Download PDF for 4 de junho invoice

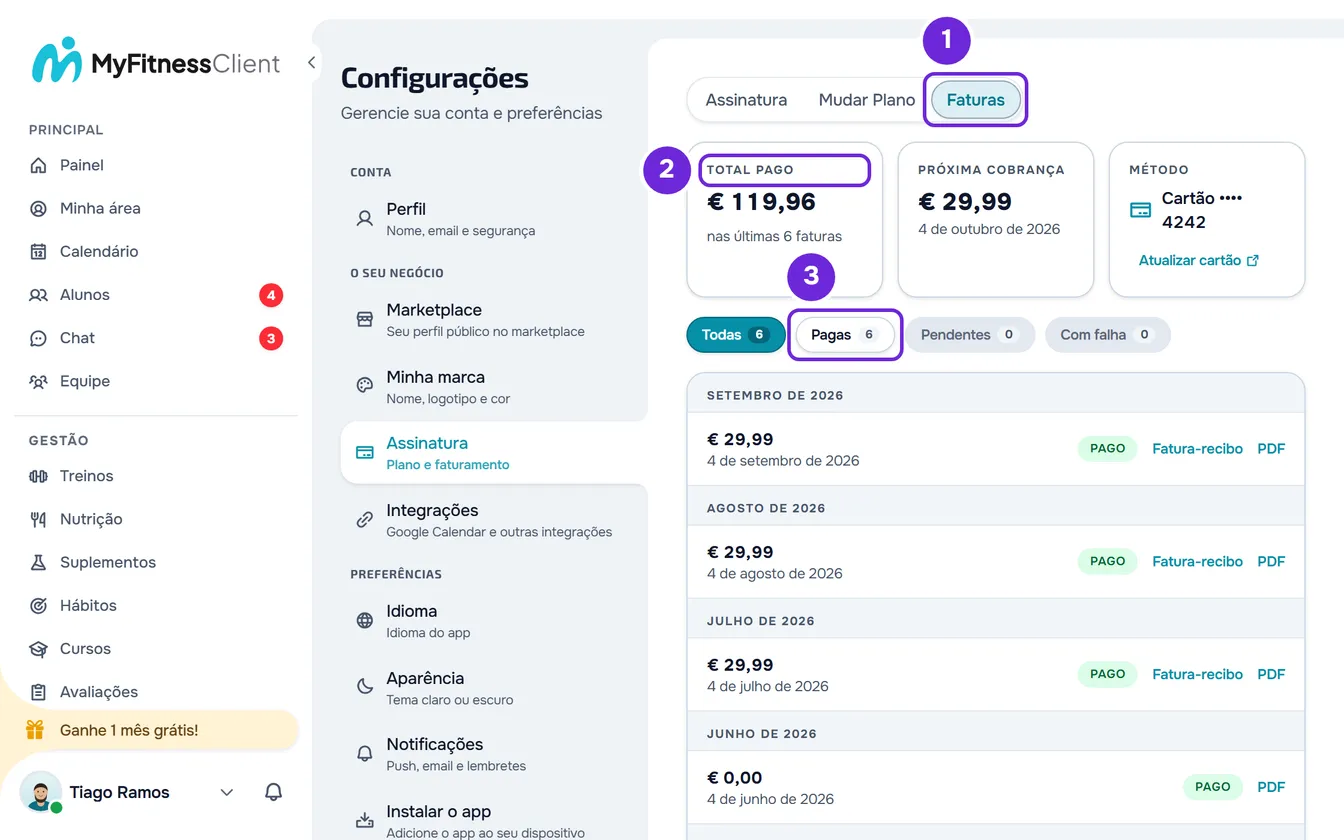click(x=1271, y=787)
